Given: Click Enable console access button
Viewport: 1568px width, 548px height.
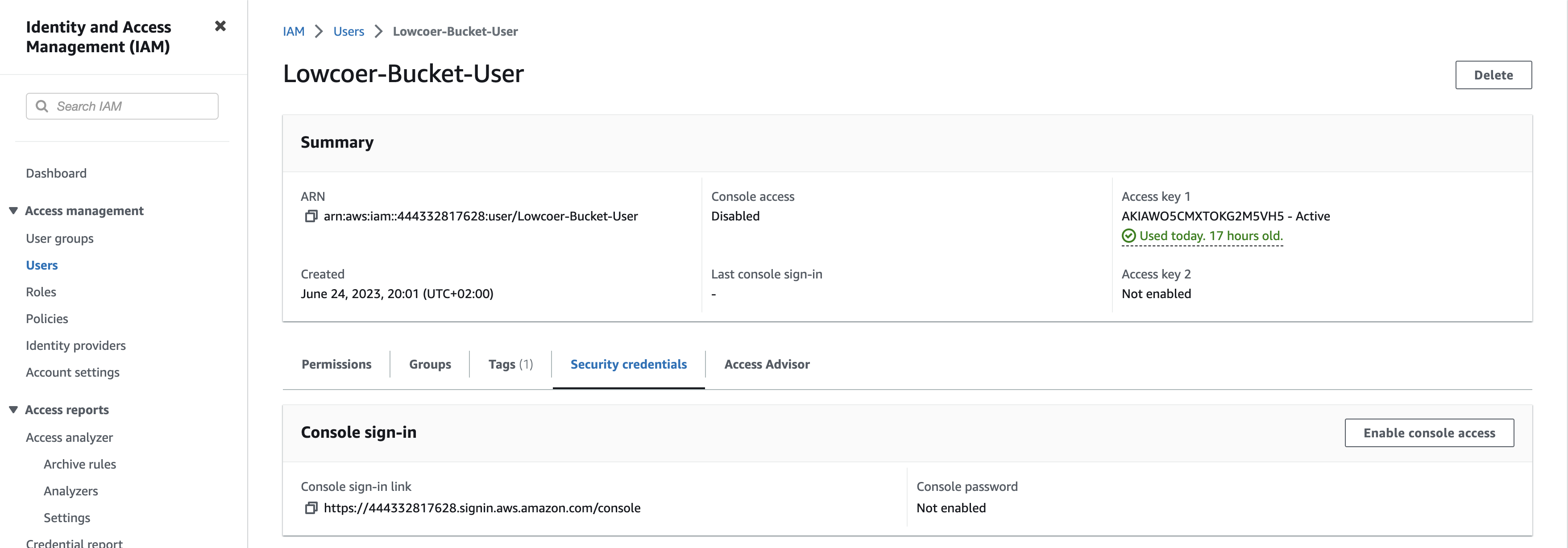Looking at the screenshot, I should pos(1429,433).
